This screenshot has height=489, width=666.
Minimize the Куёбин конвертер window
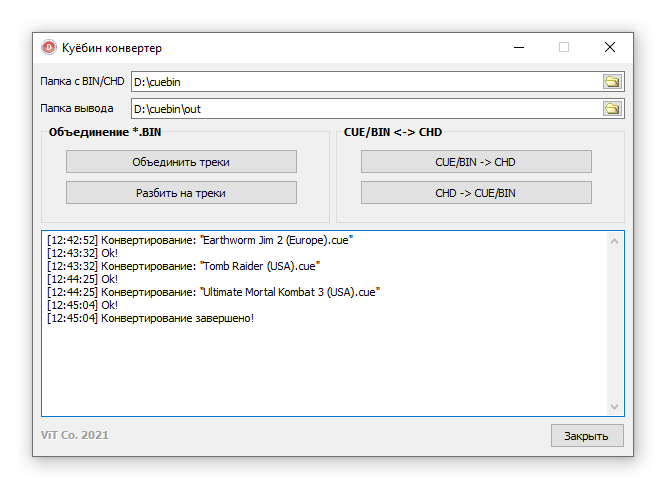[x=519, y=47]
